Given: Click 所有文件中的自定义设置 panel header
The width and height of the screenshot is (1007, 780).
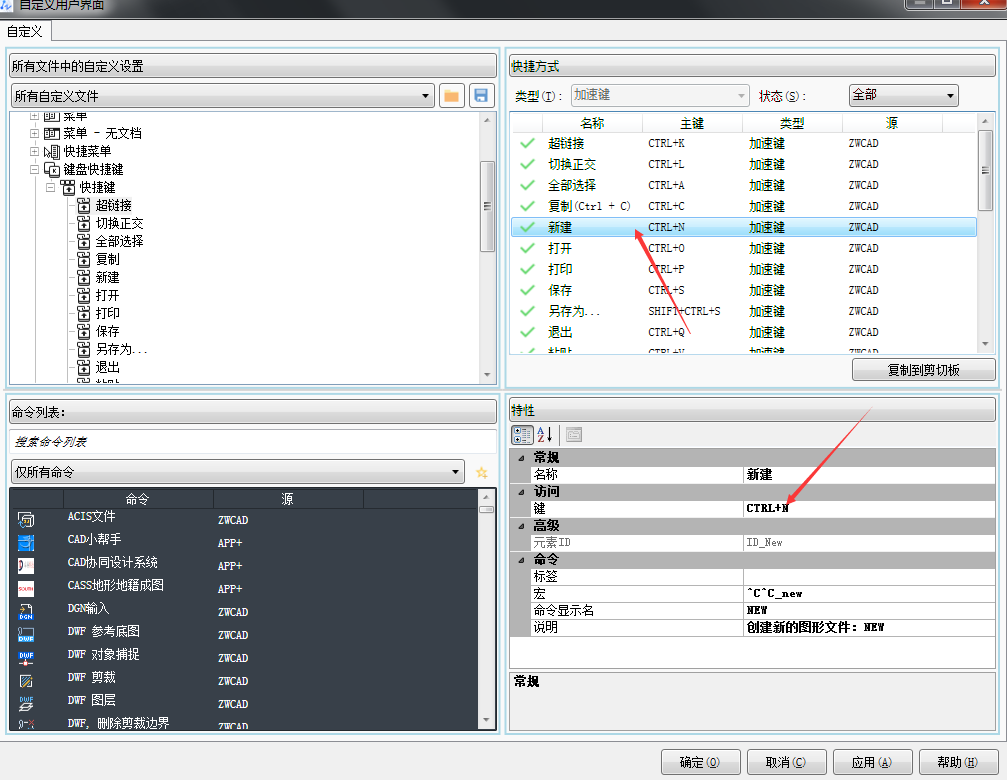Looking at the screenshot, I should pos(252,66).
